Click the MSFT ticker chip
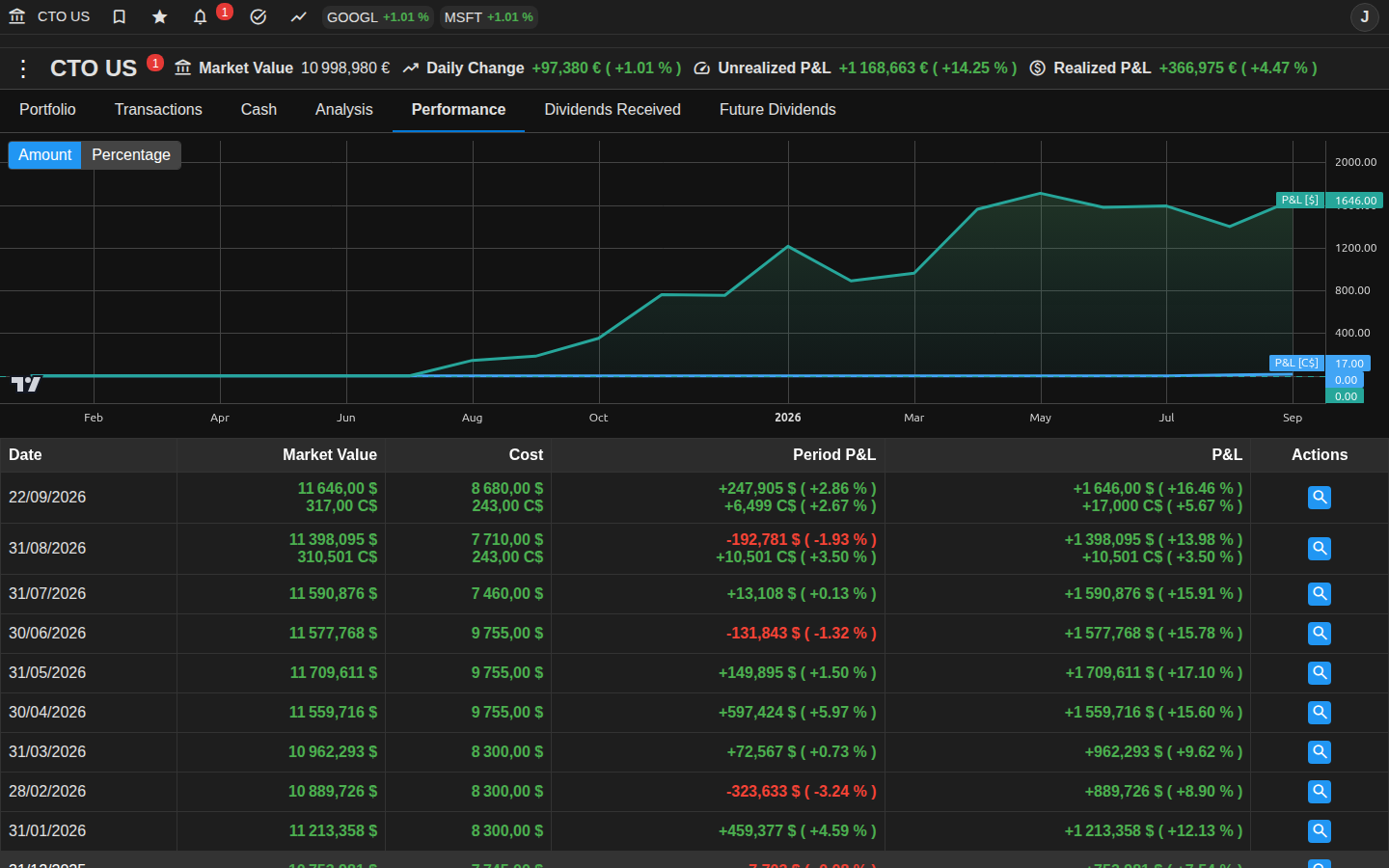Image resolution: width=1389 pixels, height=868 pixels. [x=489, y=17]
